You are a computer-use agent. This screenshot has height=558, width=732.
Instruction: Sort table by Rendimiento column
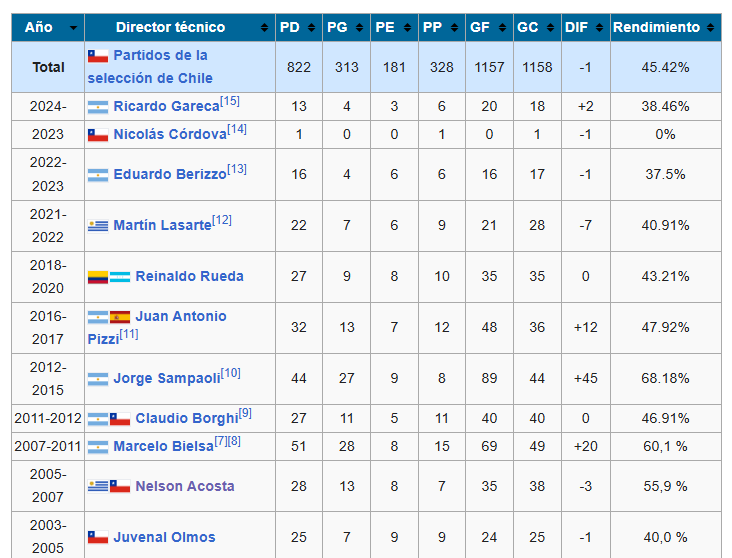(664, 27)
